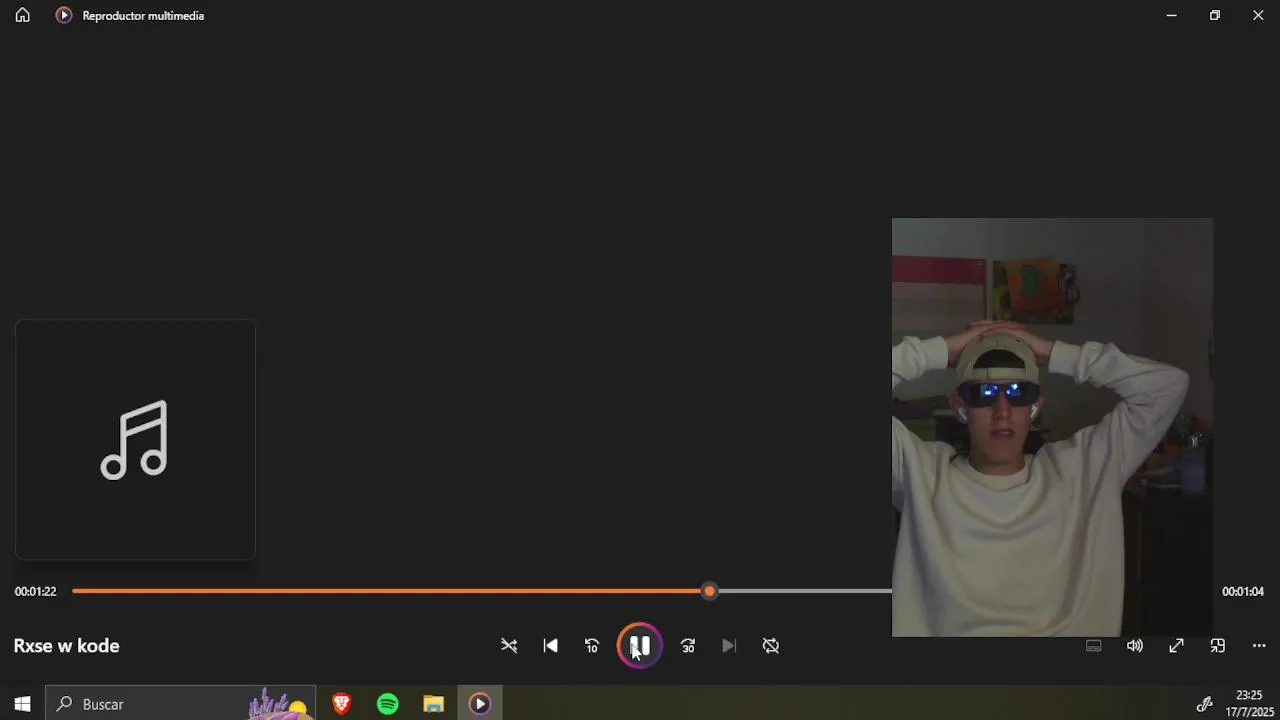This screenshot has width=1280, height=720.
Task: Skip back 10 seconds
Action: (x=592, y=646)
